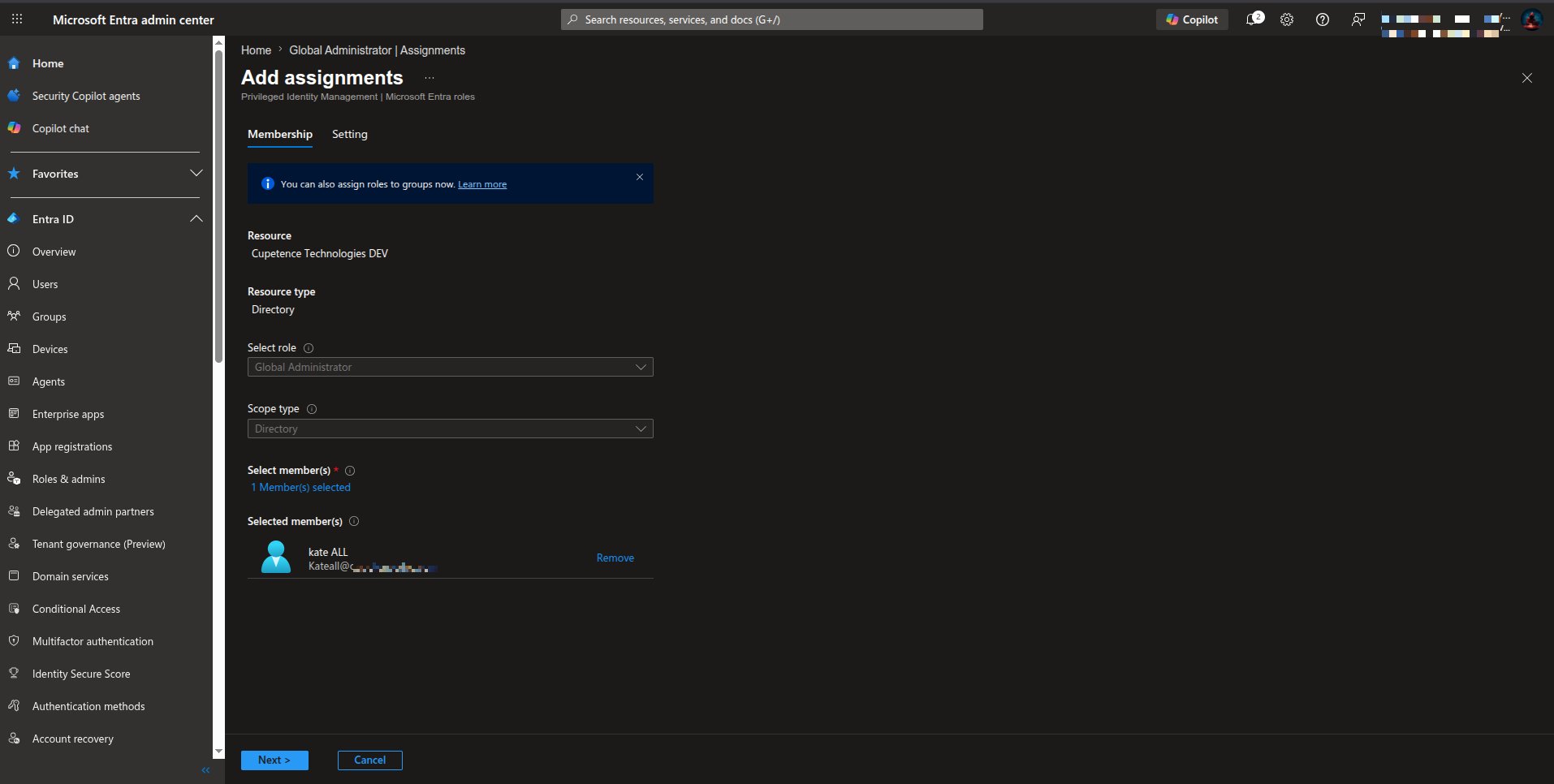Click the Tenant governance icon
Viewport: 1554px width, 784px height.
[14, 544]
